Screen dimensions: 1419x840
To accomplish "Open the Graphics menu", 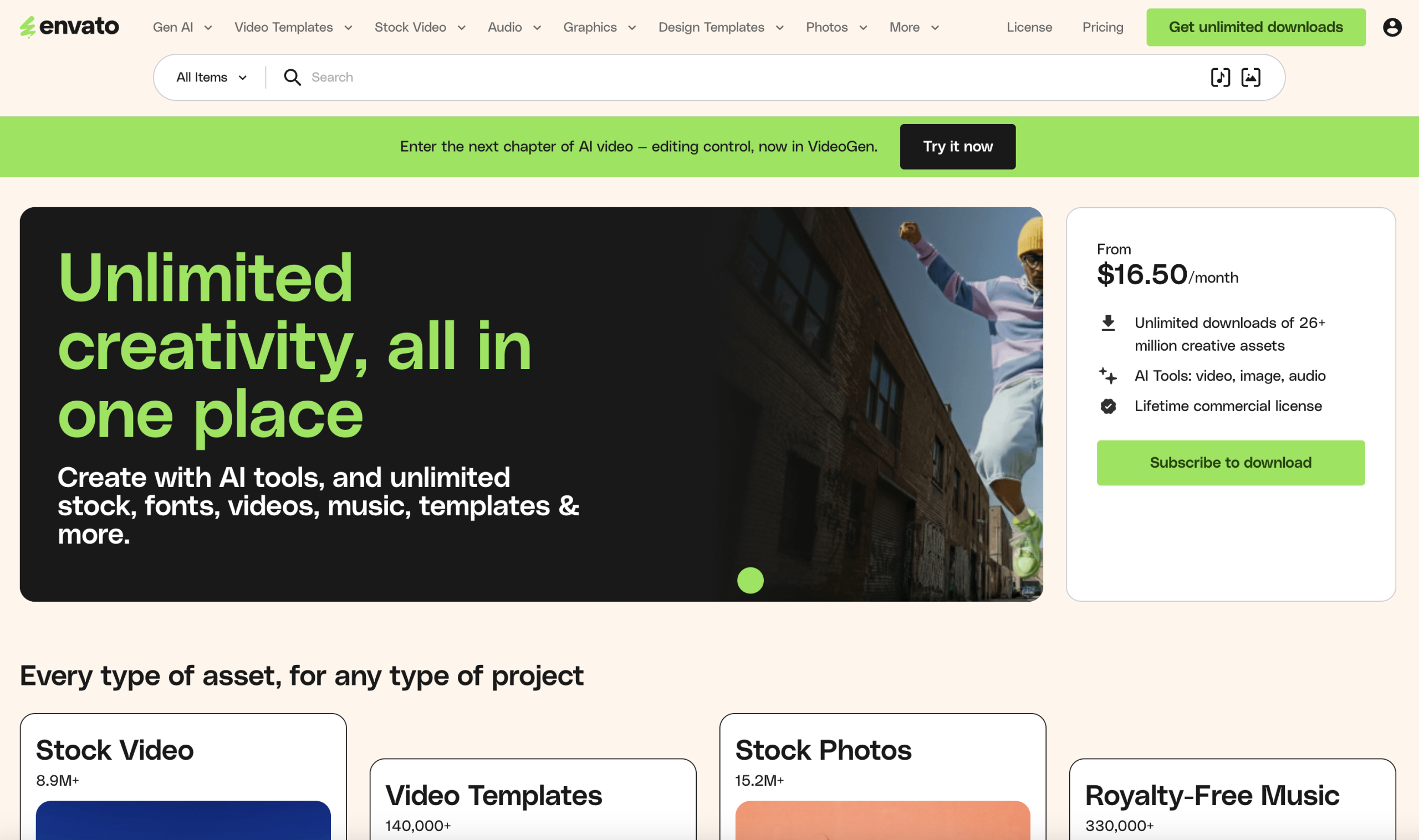I will (x=599, y=27).
